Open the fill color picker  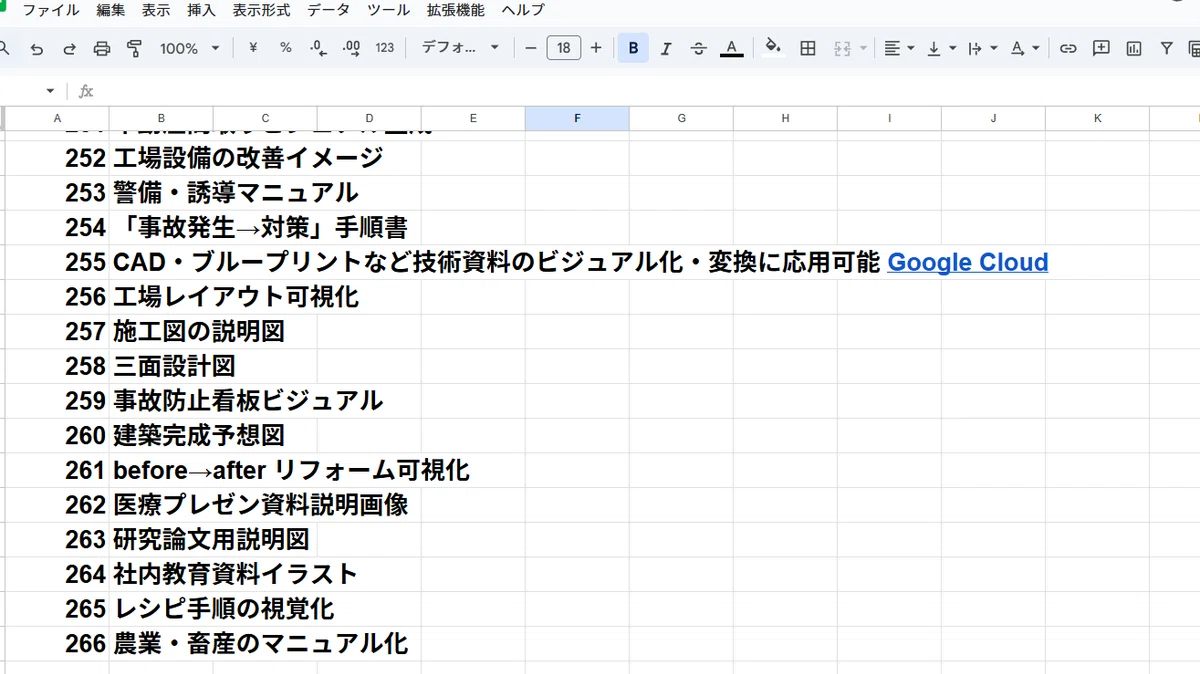[773, 48]
